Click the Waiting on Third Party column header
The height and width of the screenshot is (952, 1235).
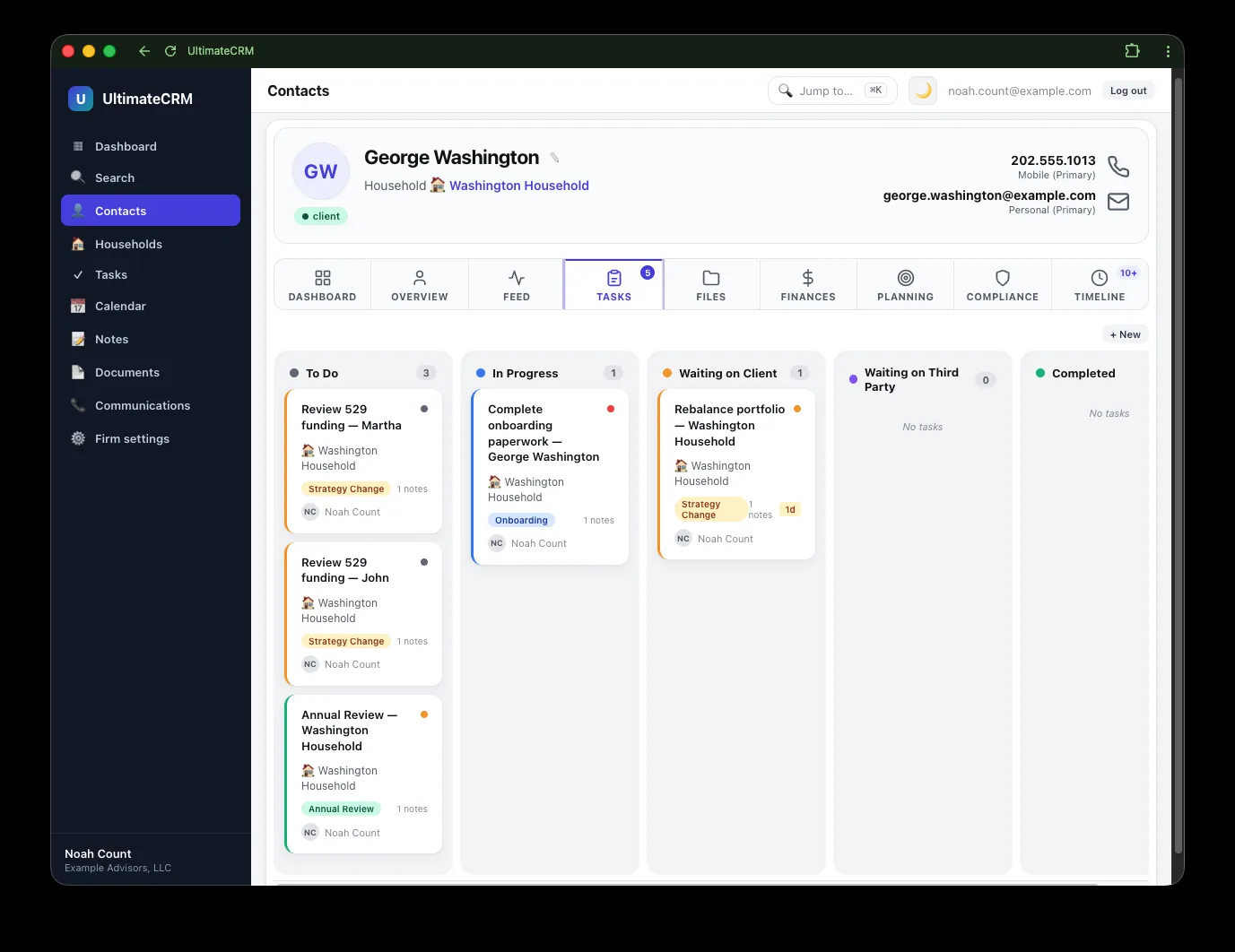pos(923,379)
